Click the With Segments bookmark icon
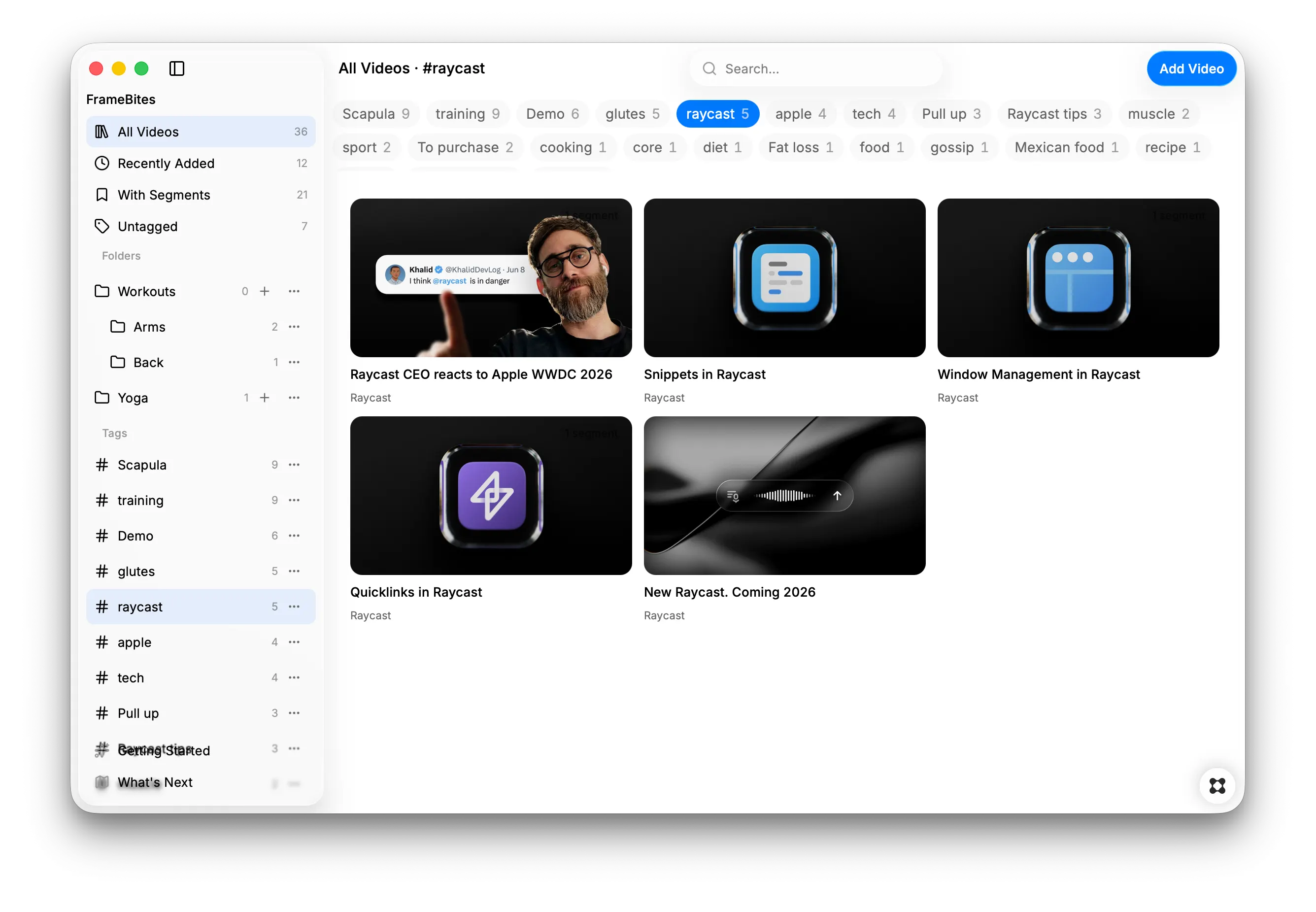The height and width of the screenshot is (912, 1316). [101, 195]
